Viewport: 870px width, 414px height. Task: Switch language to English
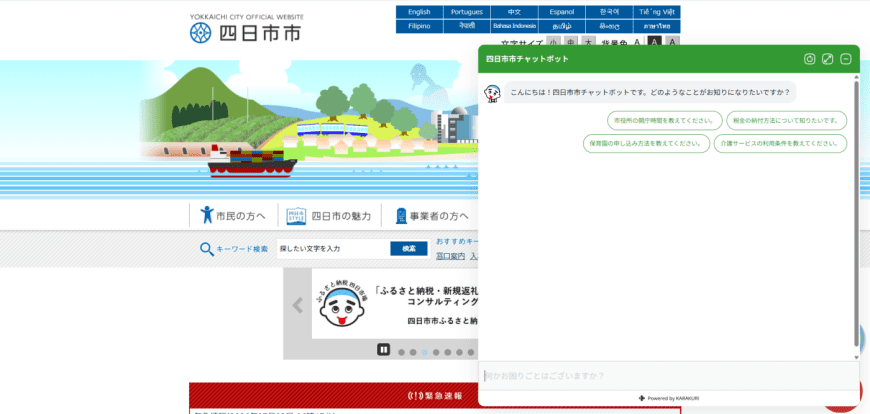(x=419, y=12)
